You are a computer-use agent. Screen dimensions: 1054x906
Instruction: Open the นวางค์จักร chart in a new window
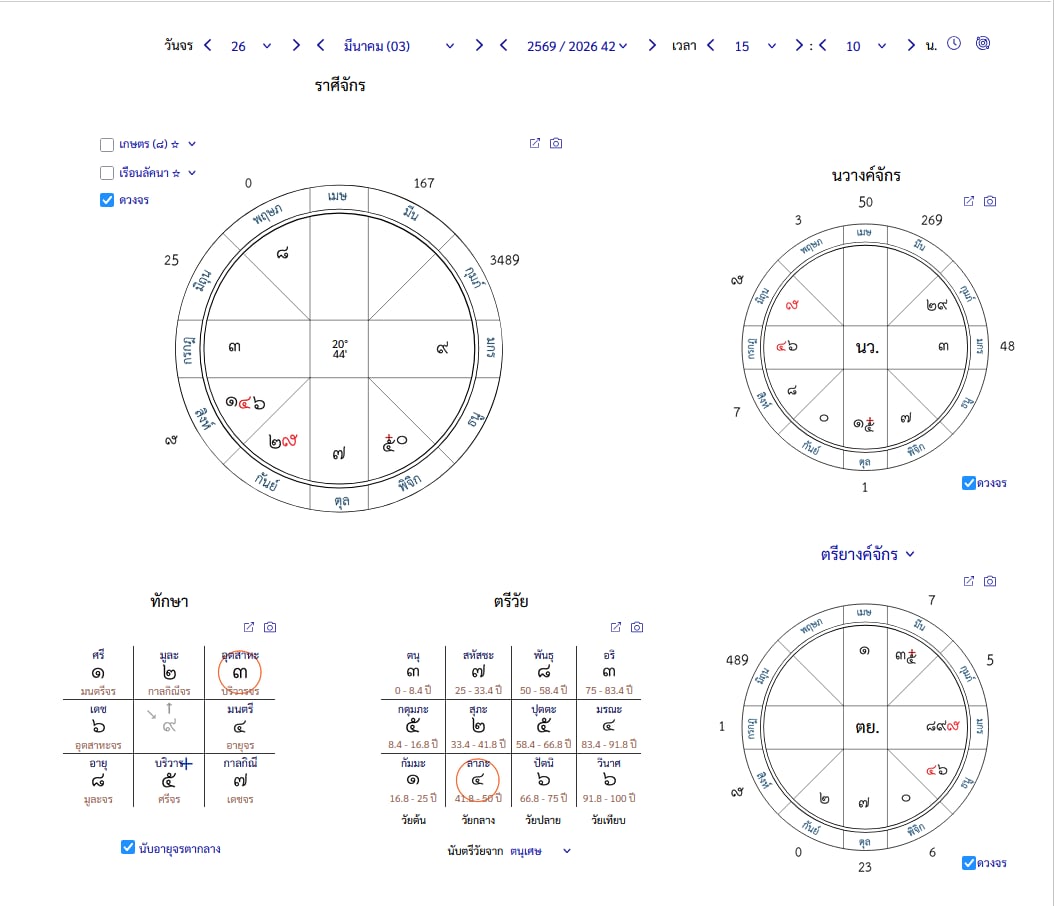coord(969,201)
